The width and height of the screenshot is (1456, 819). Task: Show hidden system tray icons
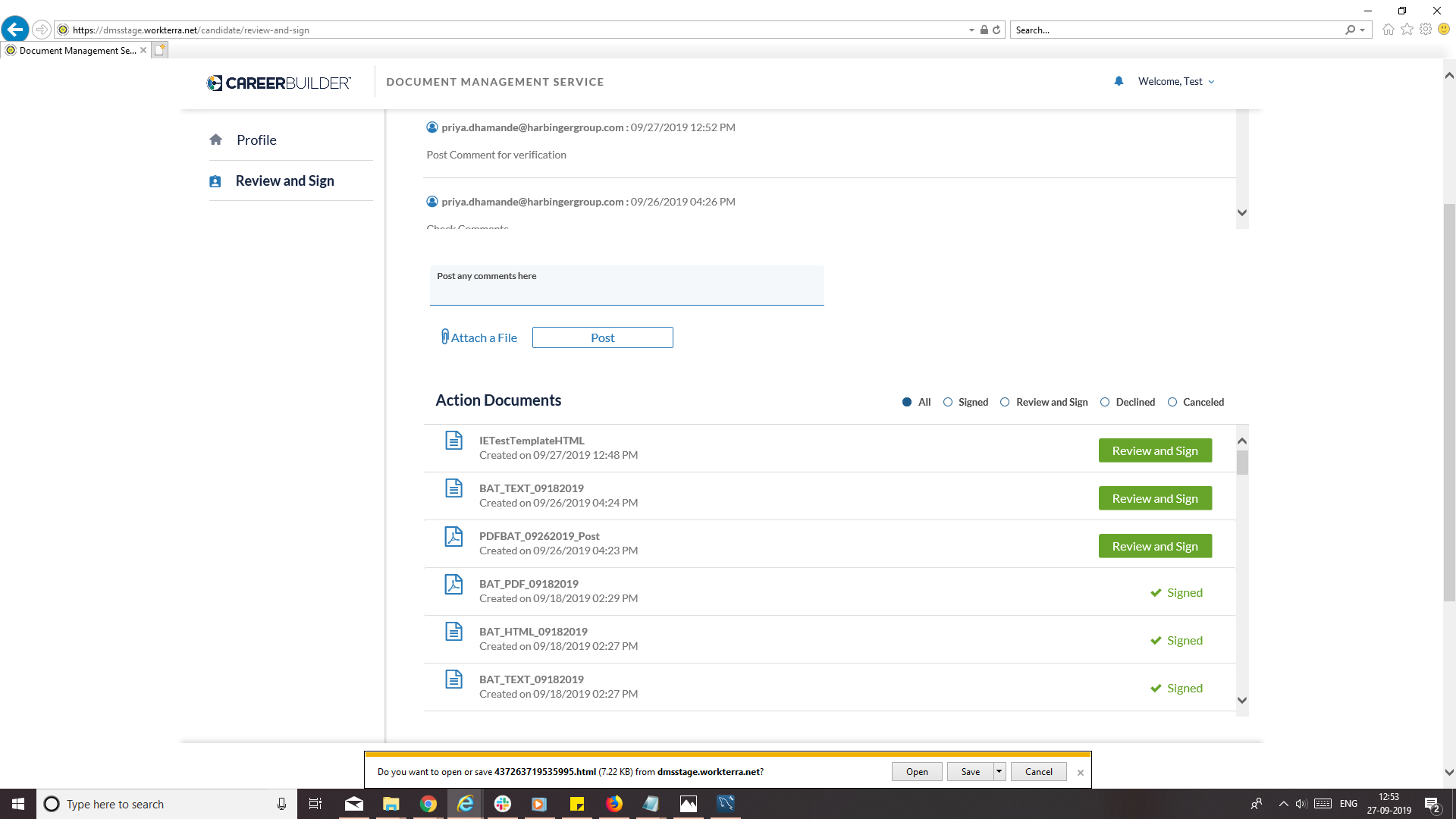coord(1284,804)
